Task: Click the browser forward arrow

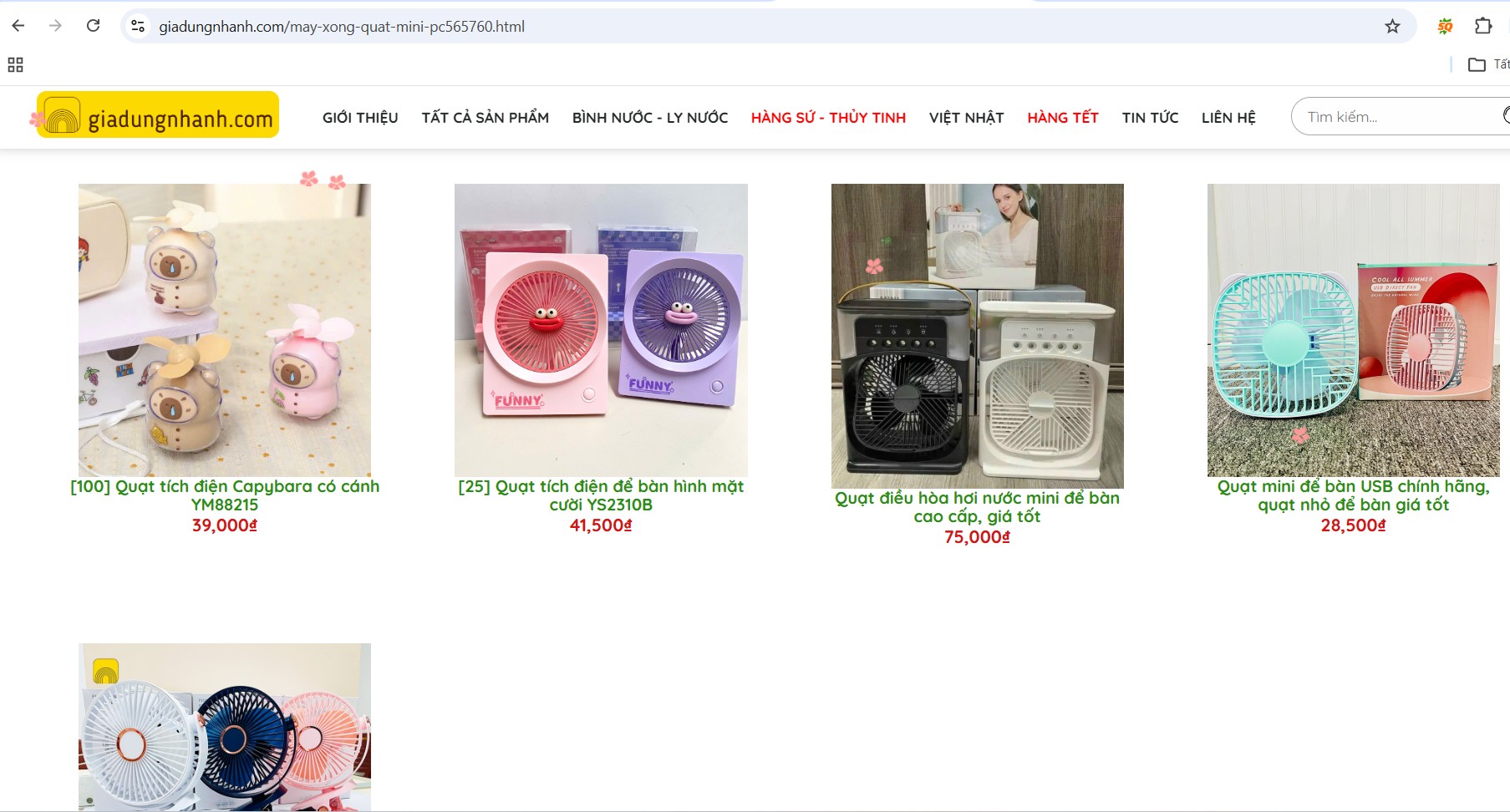Action: point(56,26)
